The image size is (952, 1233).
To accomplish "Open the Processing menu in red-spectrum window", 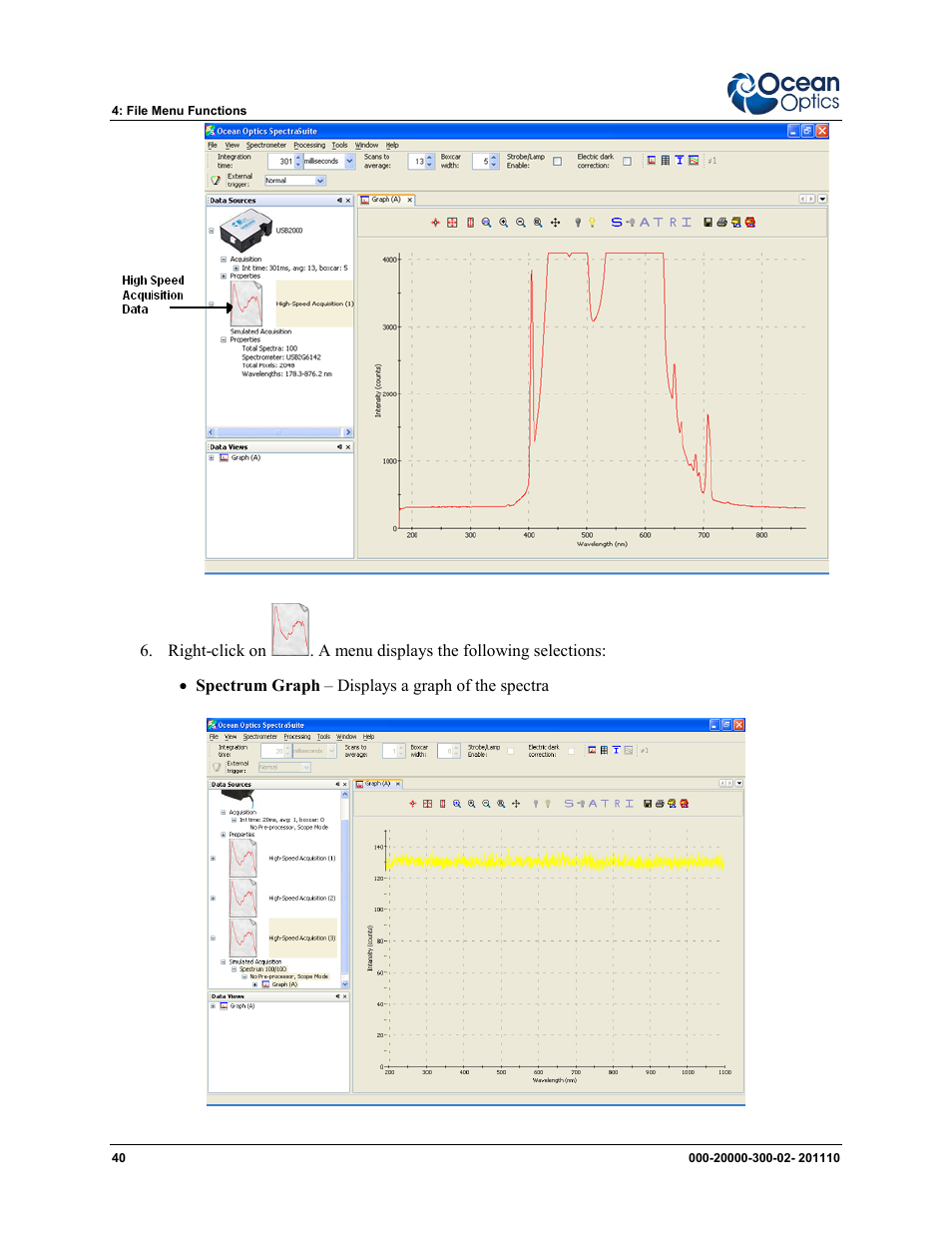I will click(309, 145).
